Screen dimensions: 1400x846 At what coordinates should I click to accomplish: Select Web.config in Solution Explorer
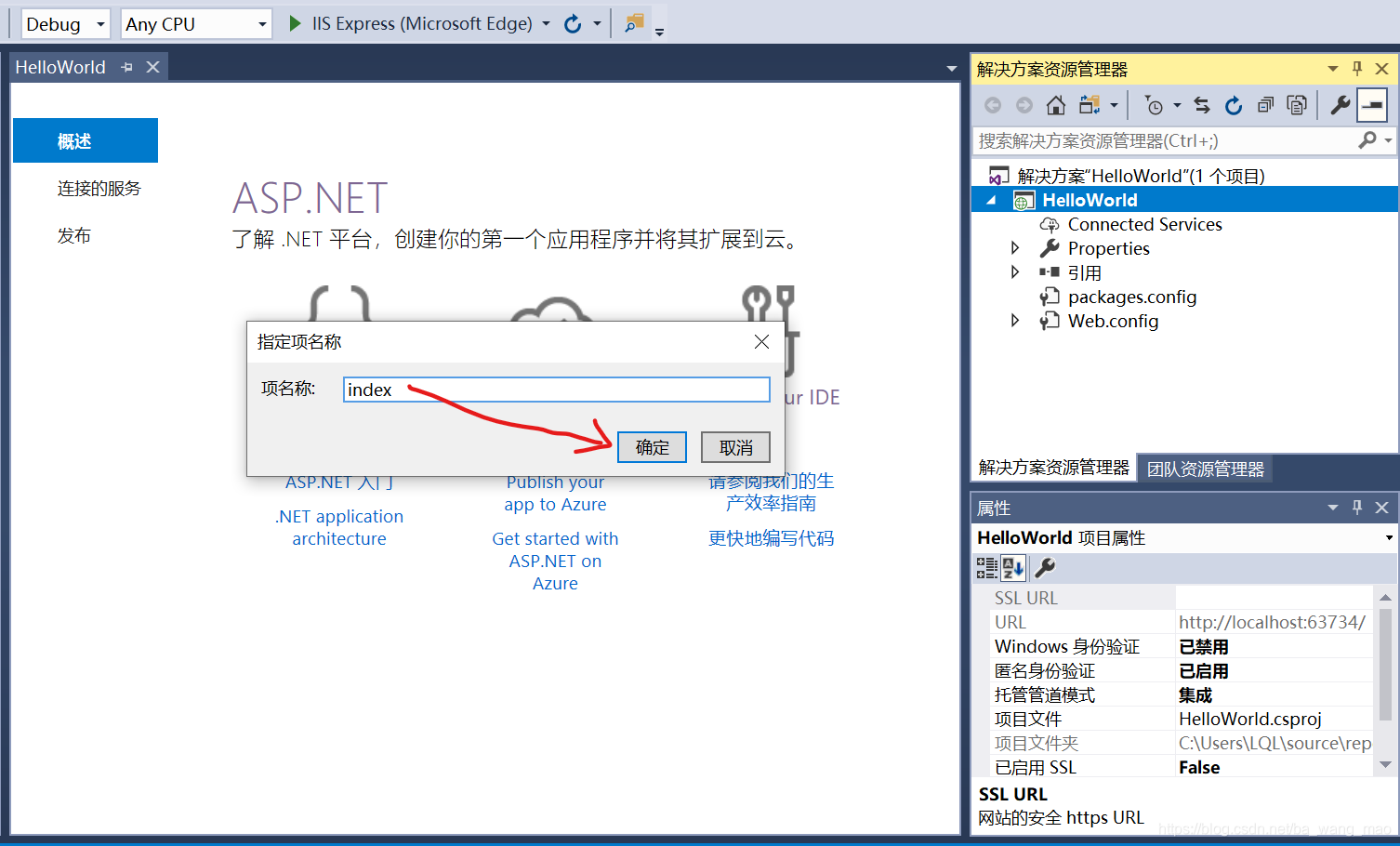click(x=1113, y=321)
